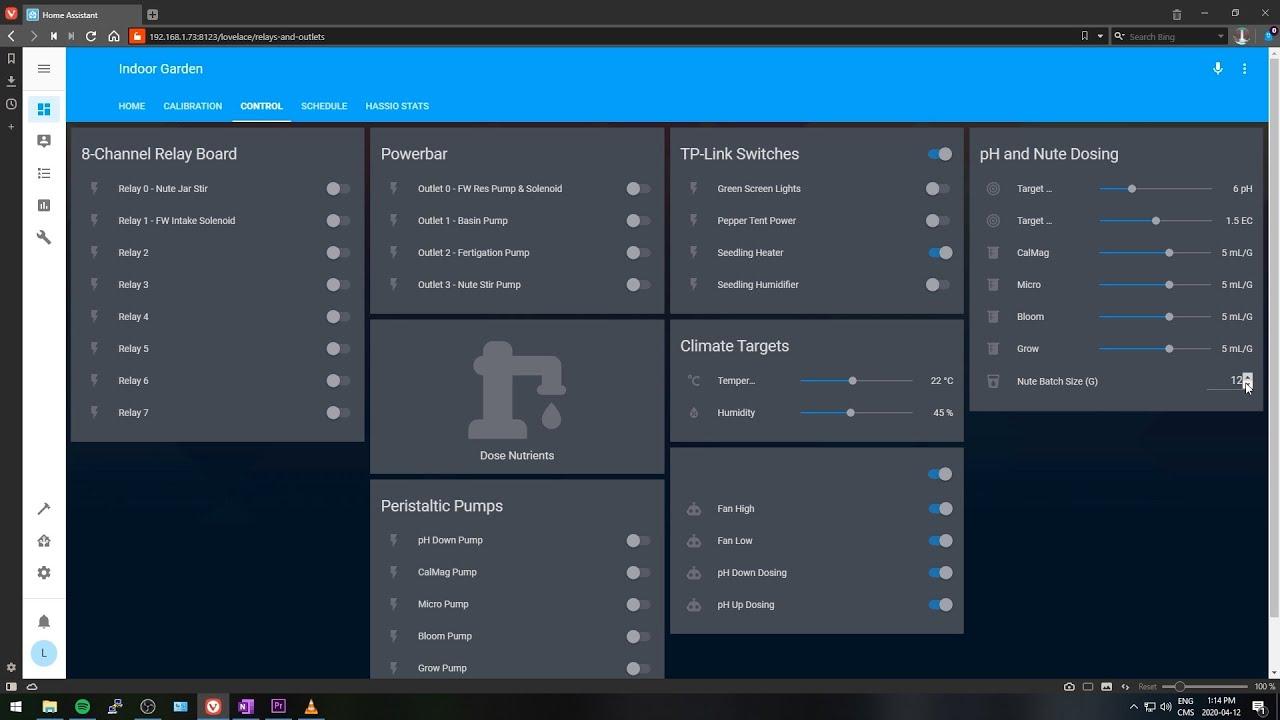Open the Home Assistant hamburger menu

tap(44, 69)
